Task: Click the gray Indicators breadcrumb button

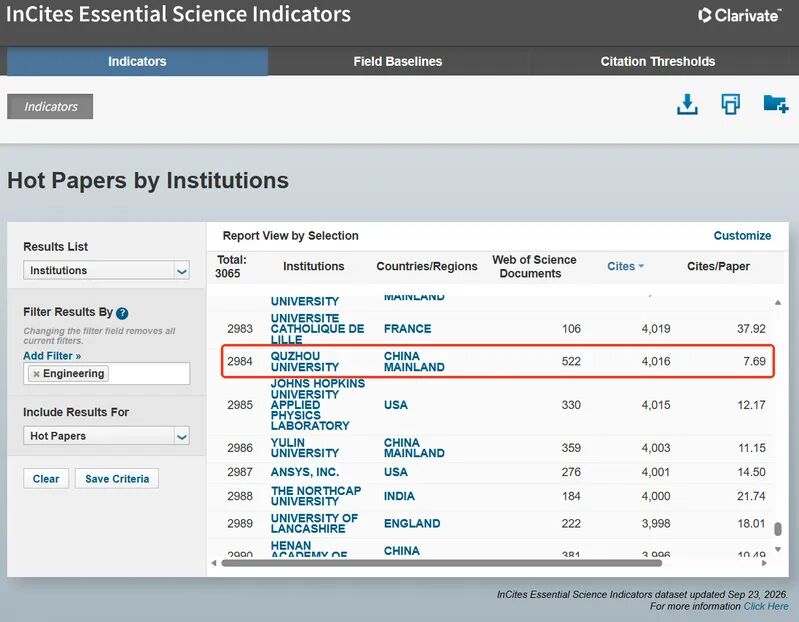Action: tap(50, 106)
